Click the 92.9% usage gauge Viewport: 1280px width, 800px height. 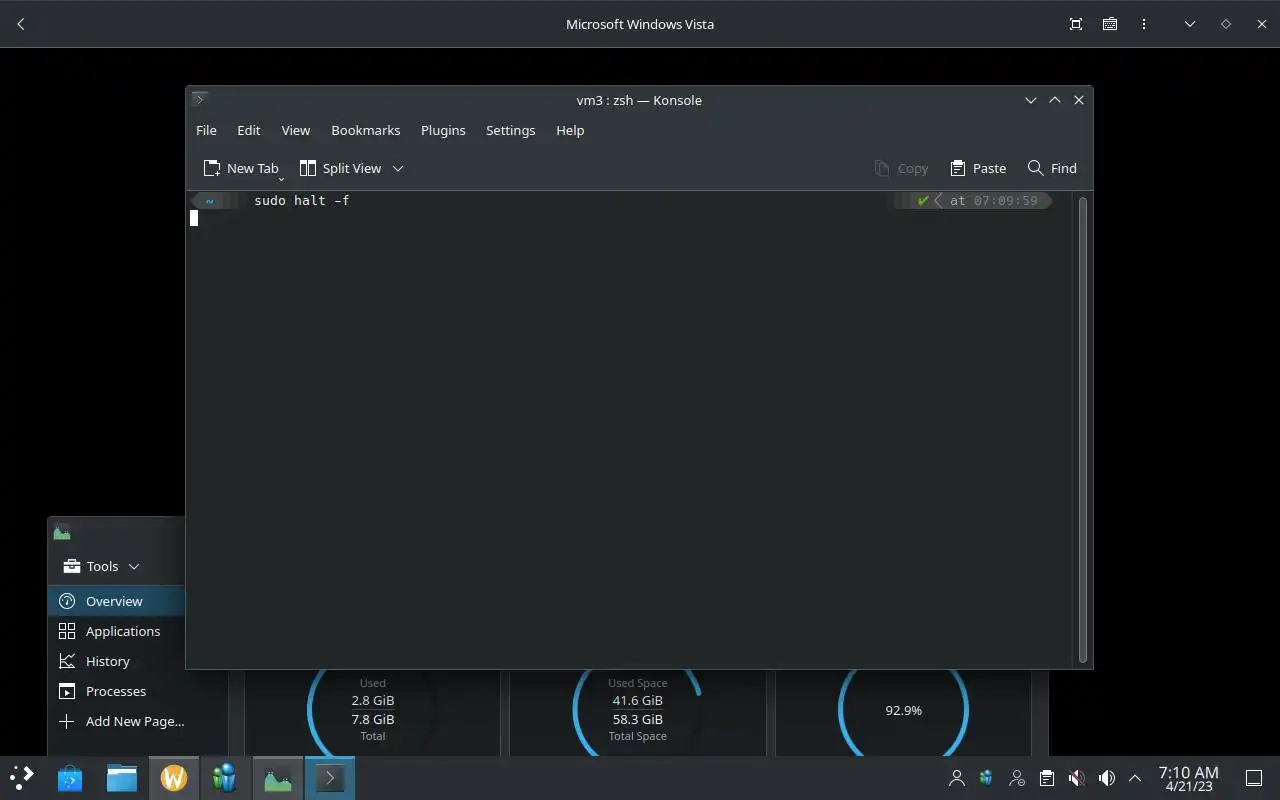[x=903, y=710]
